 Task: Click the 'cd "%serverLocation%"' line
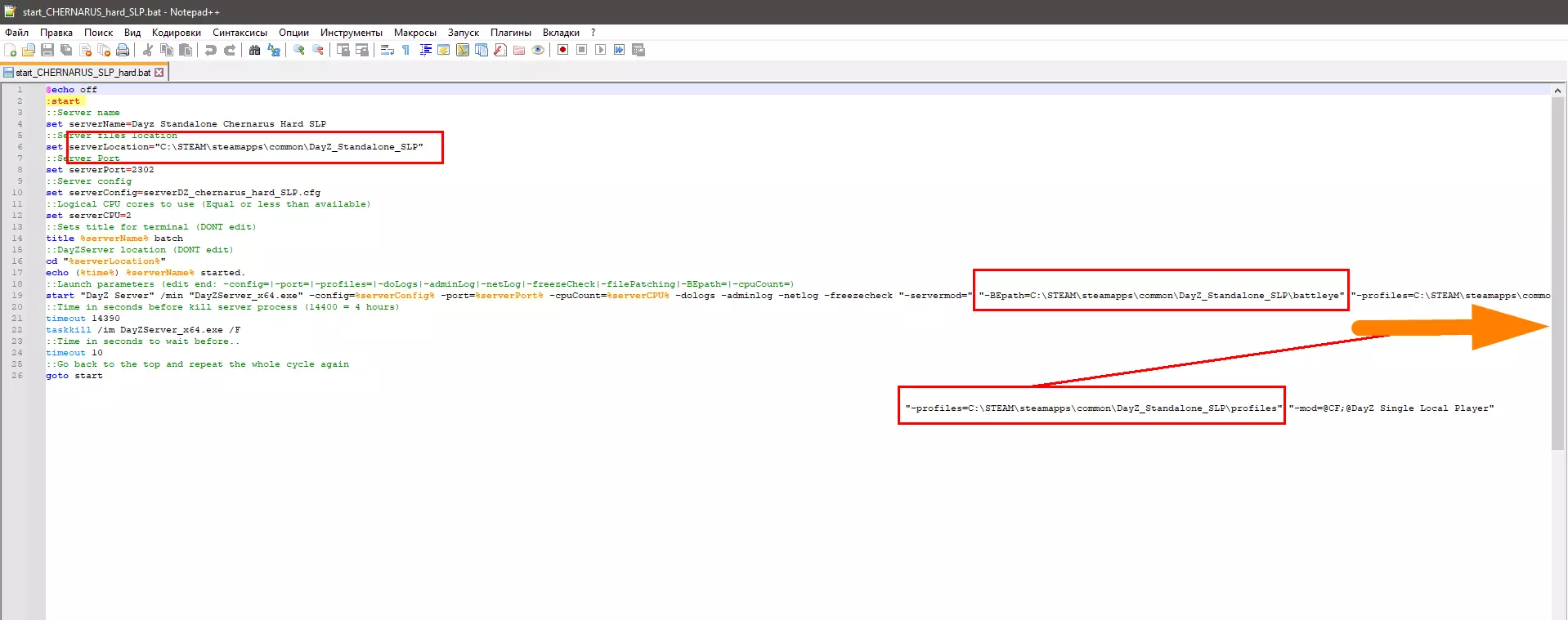[x=105, y=261]
